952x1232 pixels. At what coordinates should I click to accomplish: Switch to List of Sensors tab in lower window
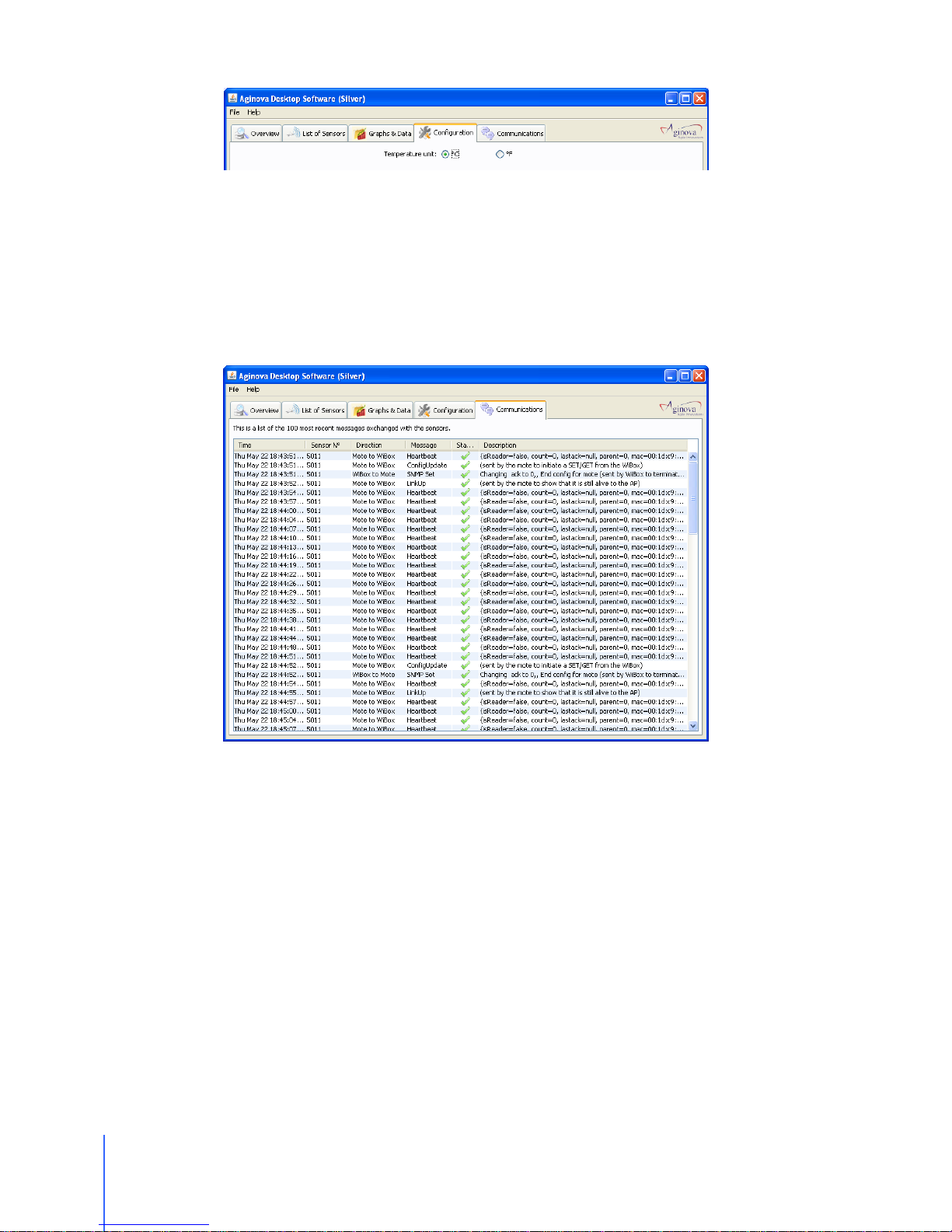coord(315,410)
